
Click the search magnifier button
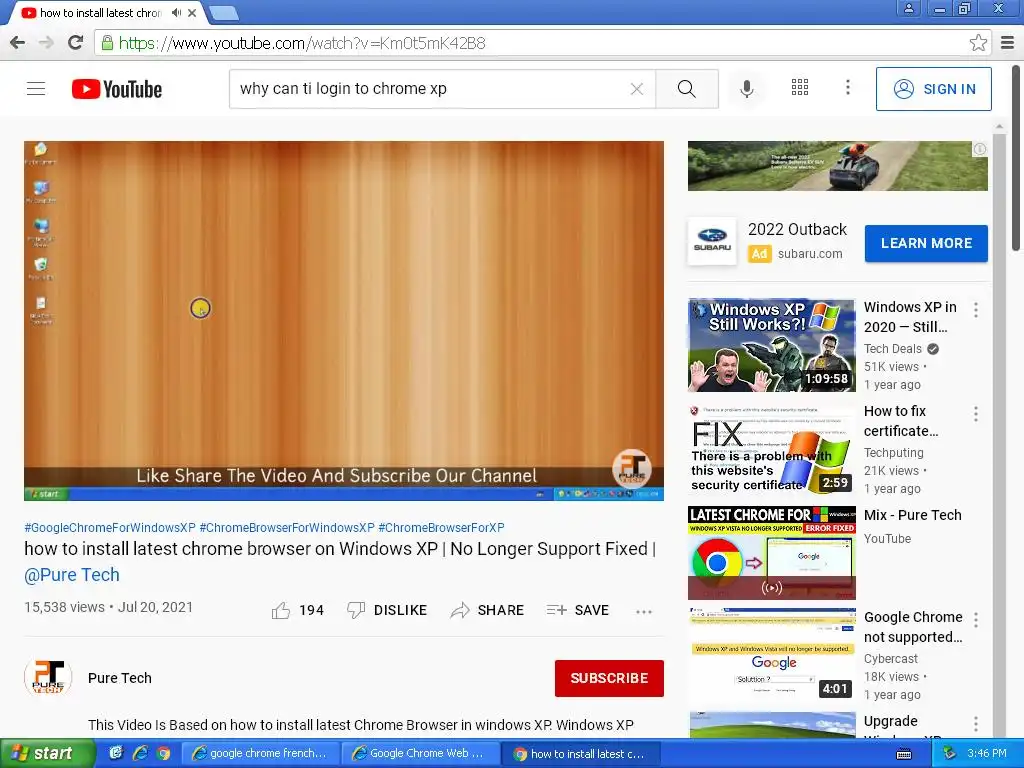point(686,89)
